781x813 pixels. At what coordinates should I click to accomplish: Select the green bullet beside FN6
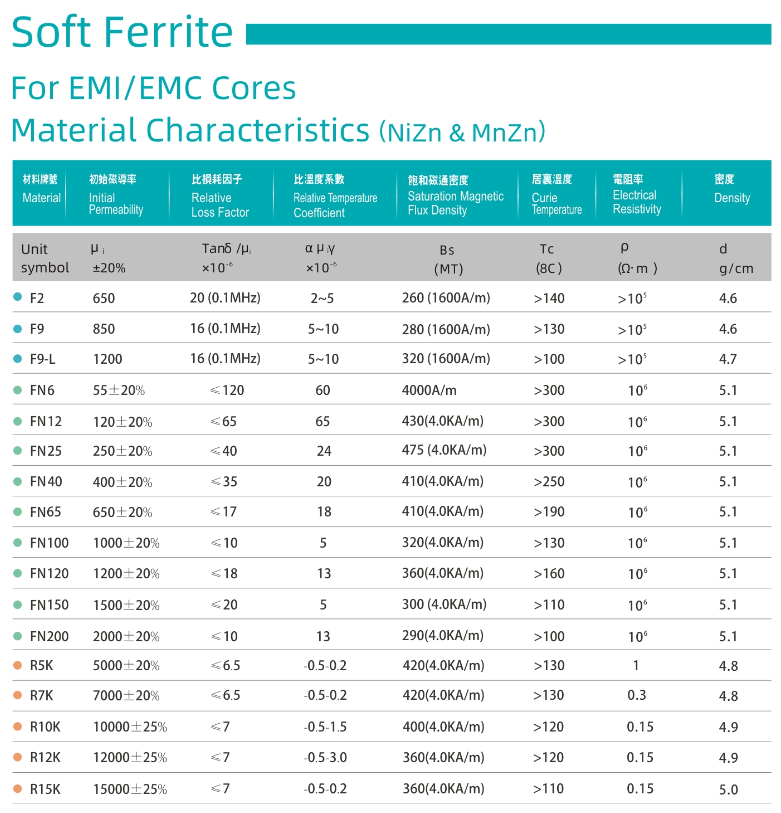pos(17,390)
